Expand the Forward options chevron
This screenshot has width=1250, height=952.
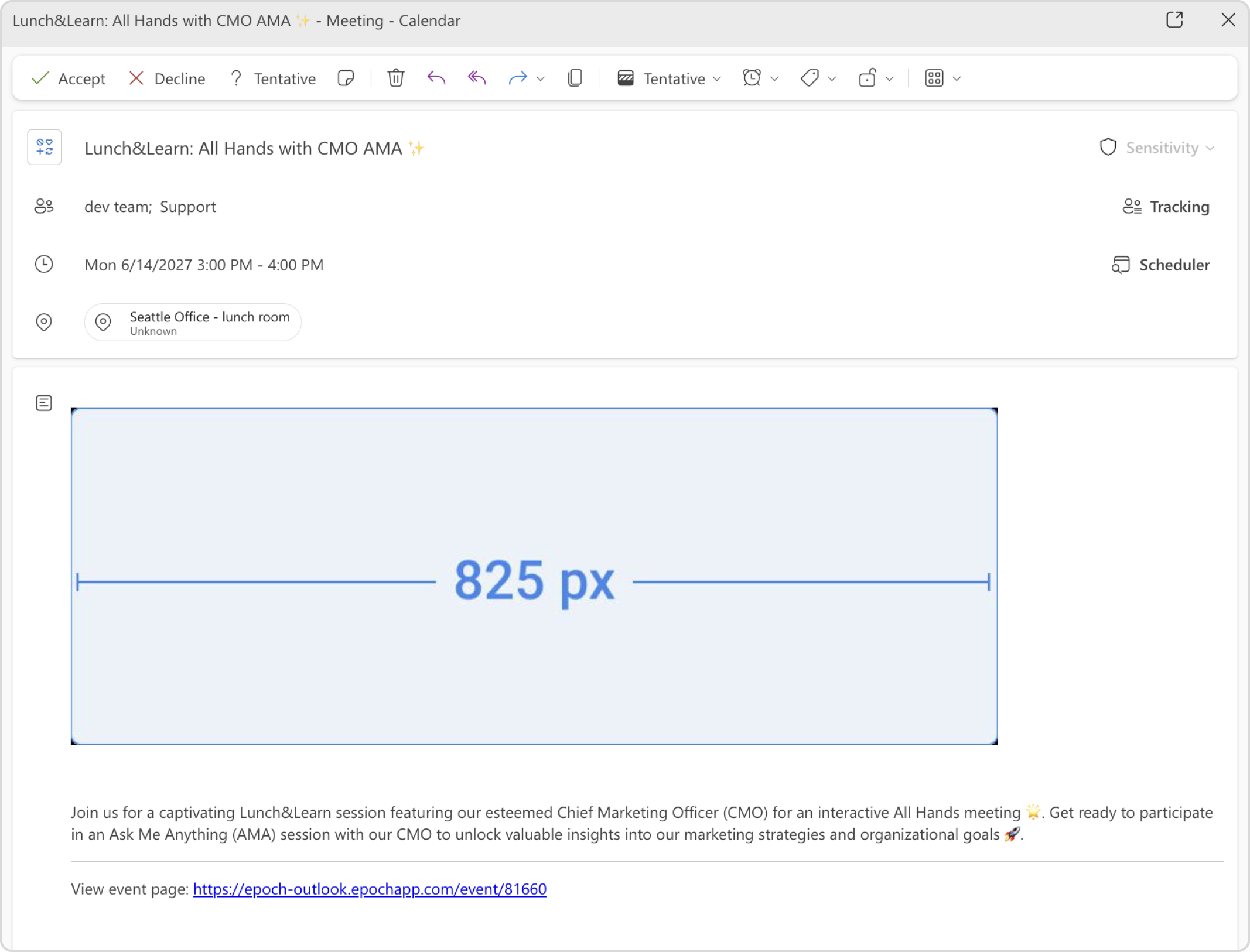click(x=541, y=78)
